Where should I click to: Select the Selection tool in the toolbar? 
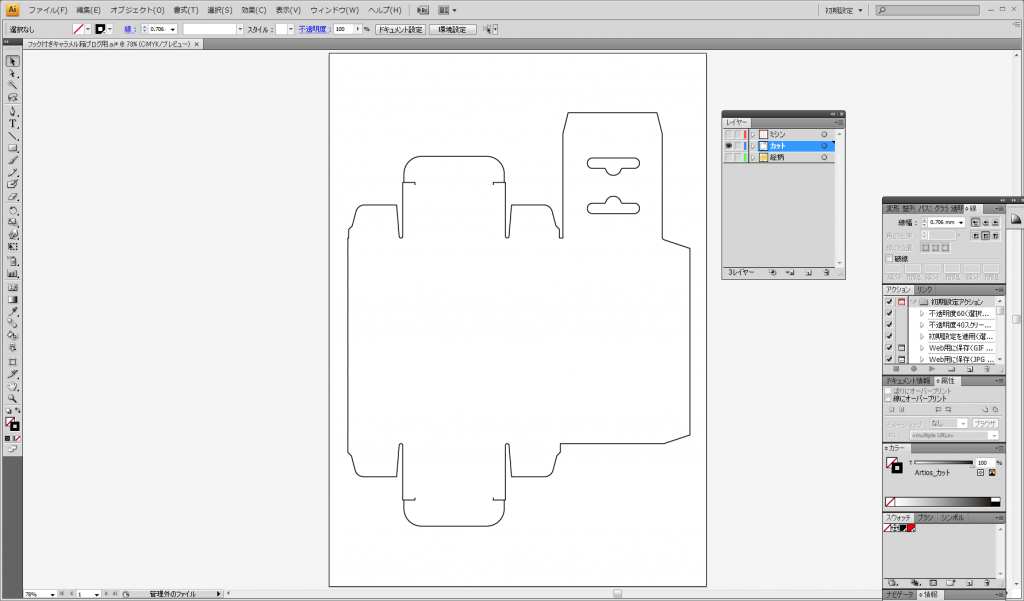tap(13, 62)
